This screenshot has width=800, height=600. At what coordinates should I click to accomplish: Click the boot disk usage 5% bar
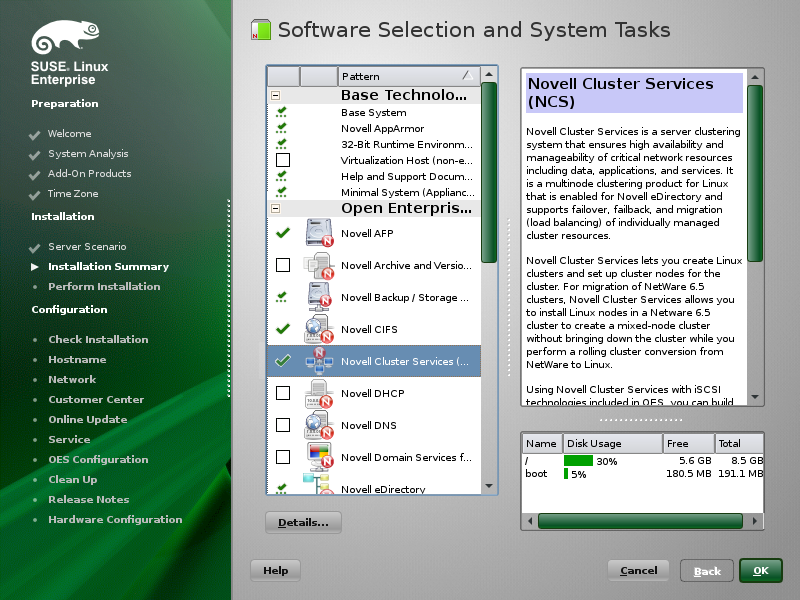click(x=566, y=474)
